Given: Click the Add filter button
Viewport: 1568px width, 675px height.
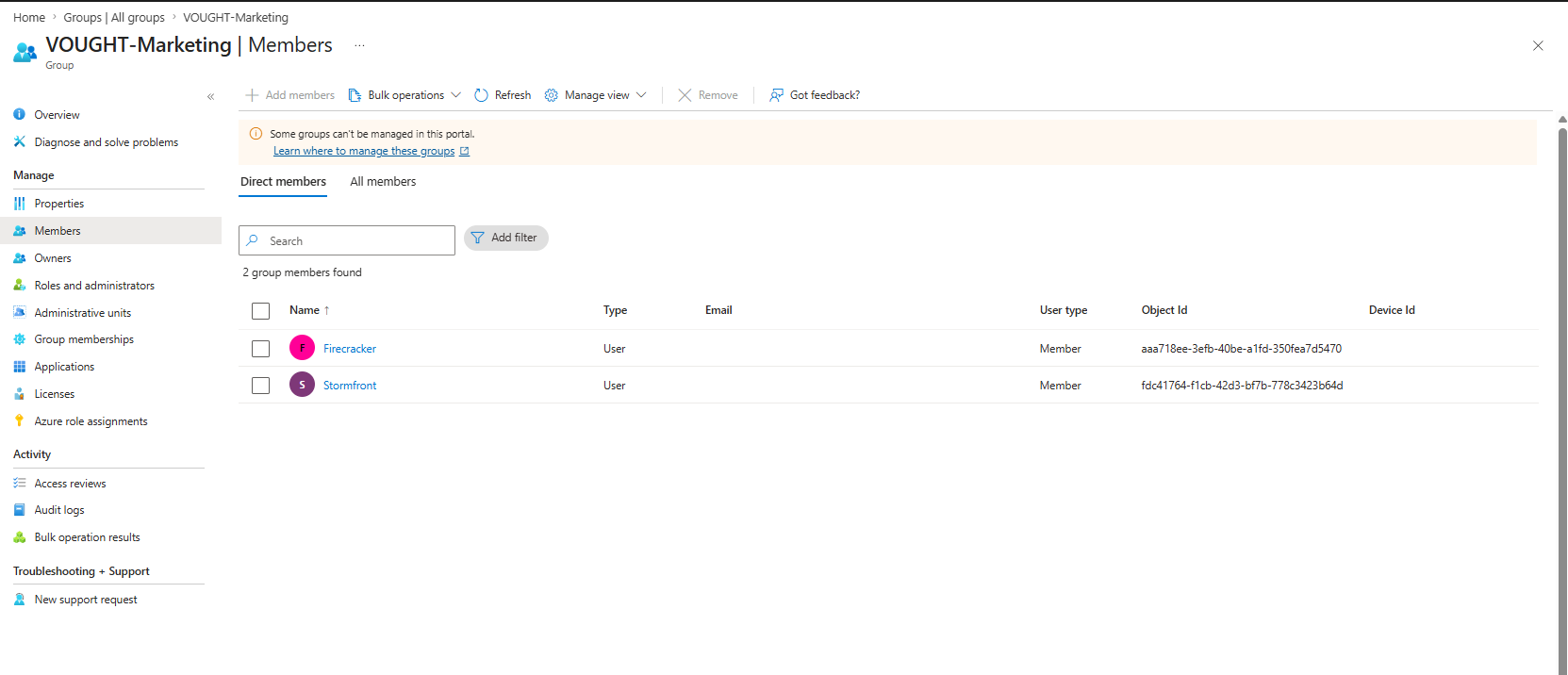Looking at the screenshot, I should [506, 238].
